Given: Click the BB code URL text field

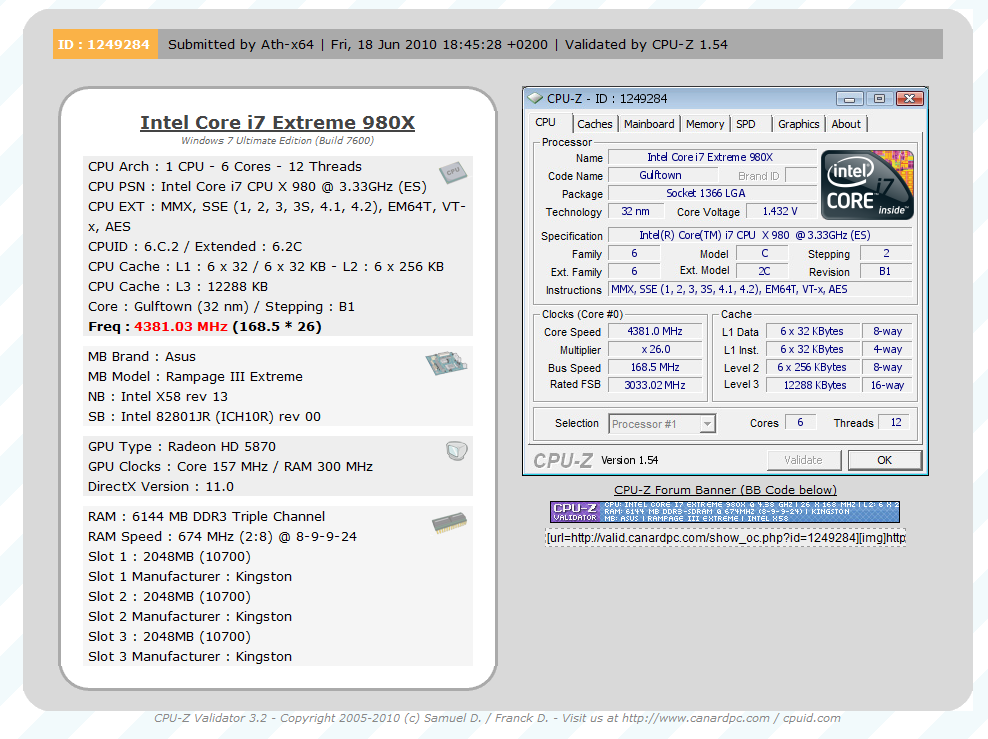Looking at the screenshot, I should click(x=726, y=538).
